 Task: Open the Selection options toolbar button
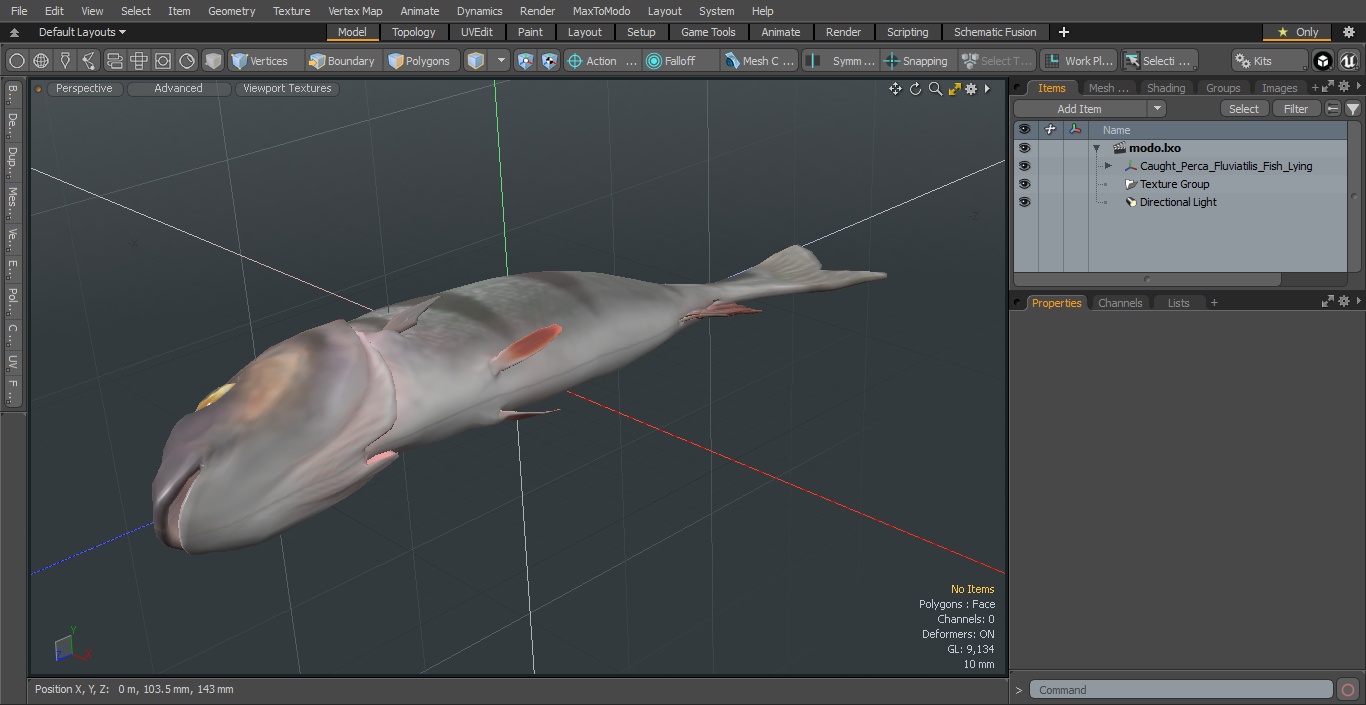(x=1158, y=61)
